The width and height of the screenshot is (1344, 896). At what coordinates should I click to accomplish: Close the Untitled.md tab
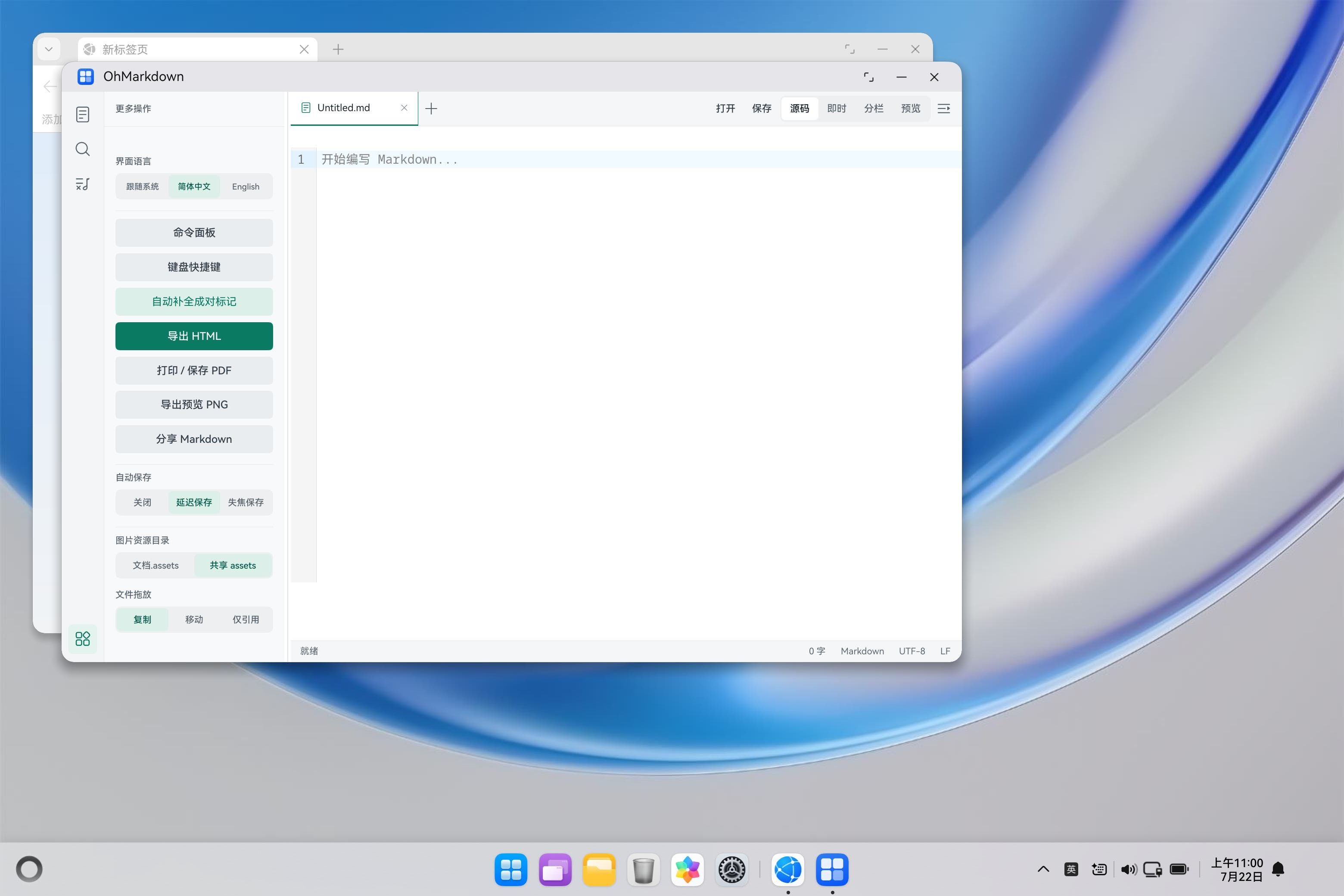coord(404,107)
